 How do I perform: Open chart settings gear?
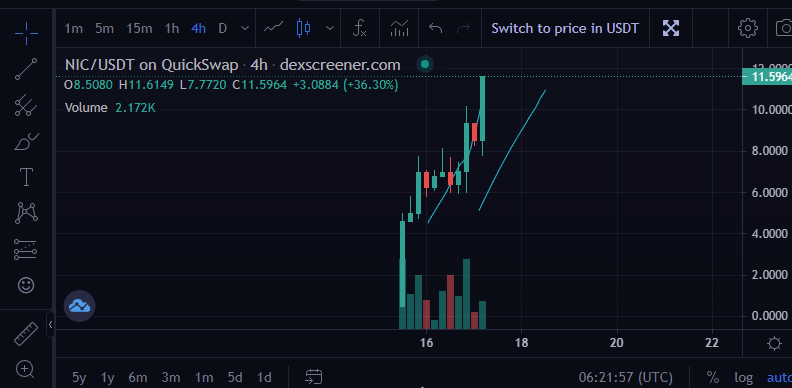tap(748, 28)
